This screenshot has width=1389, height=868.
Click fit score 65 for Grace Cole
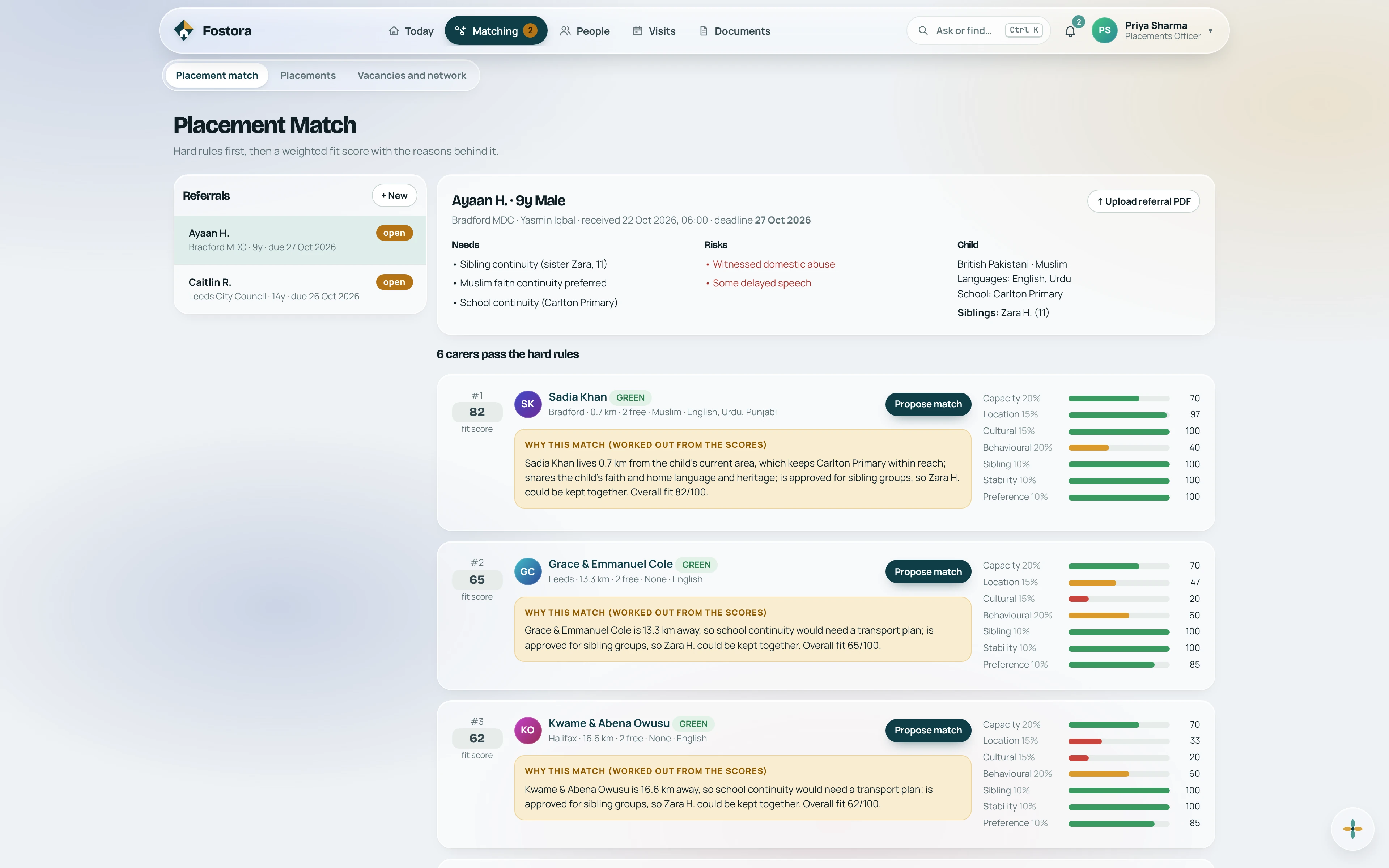[x=477, y=580]
